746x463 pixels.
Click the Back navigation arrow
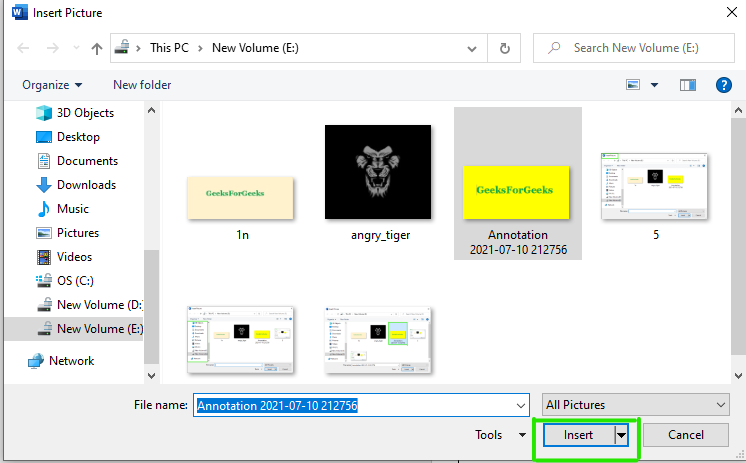(23, 48)
